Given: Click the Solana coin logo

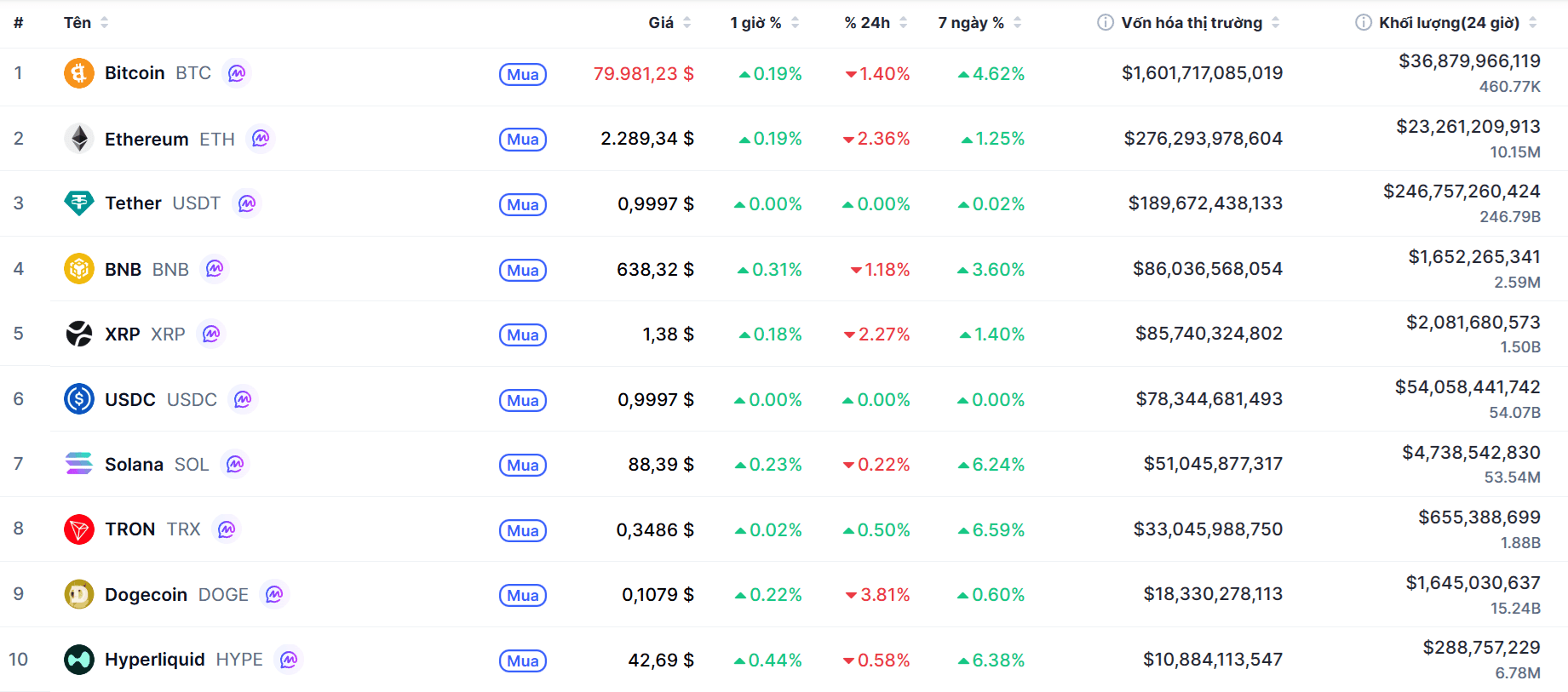Looking at the screenshot, I should (x=79, y=464).
